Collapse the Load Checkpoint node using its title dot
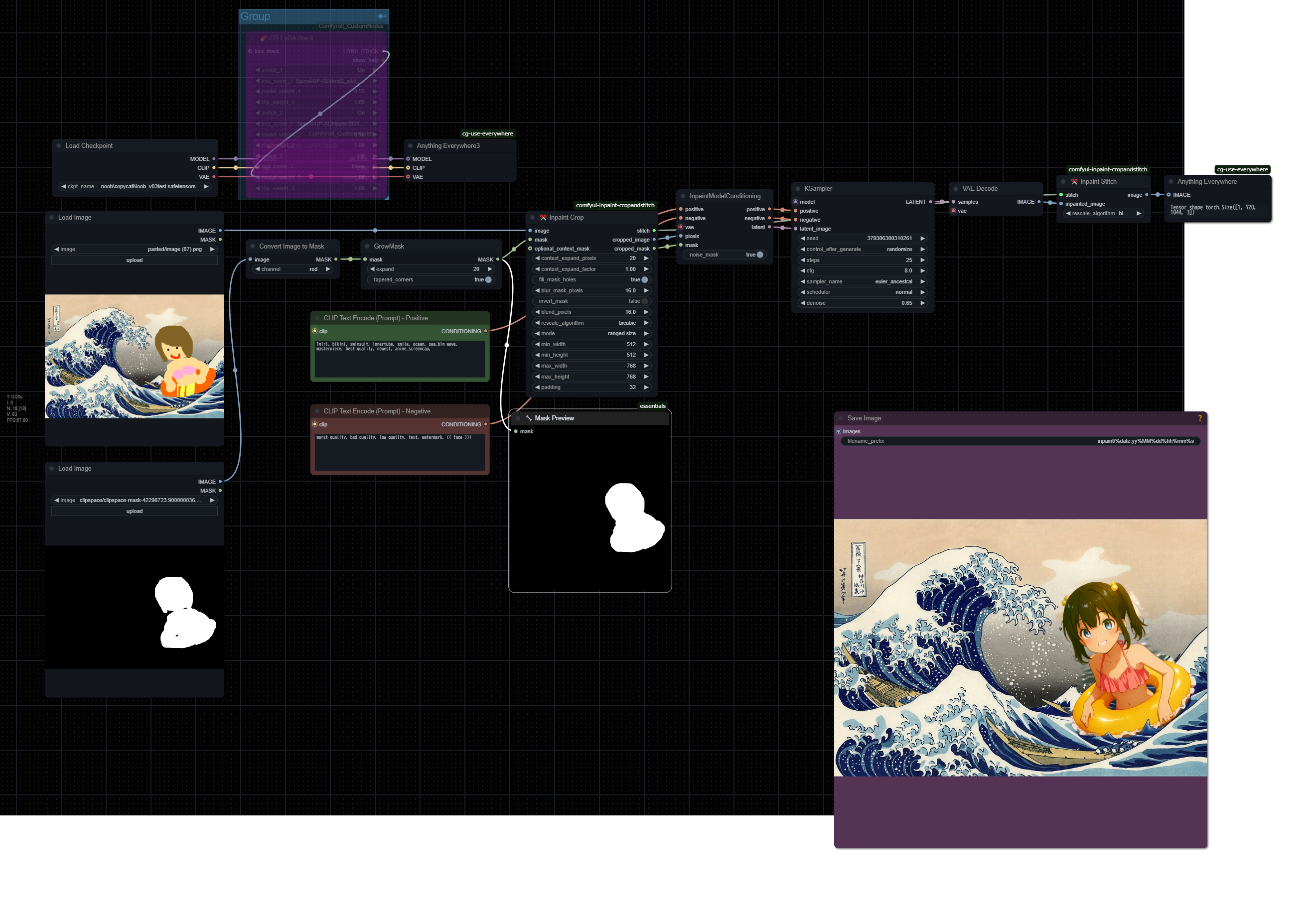 pyautogui.click(x=58, y=146)
